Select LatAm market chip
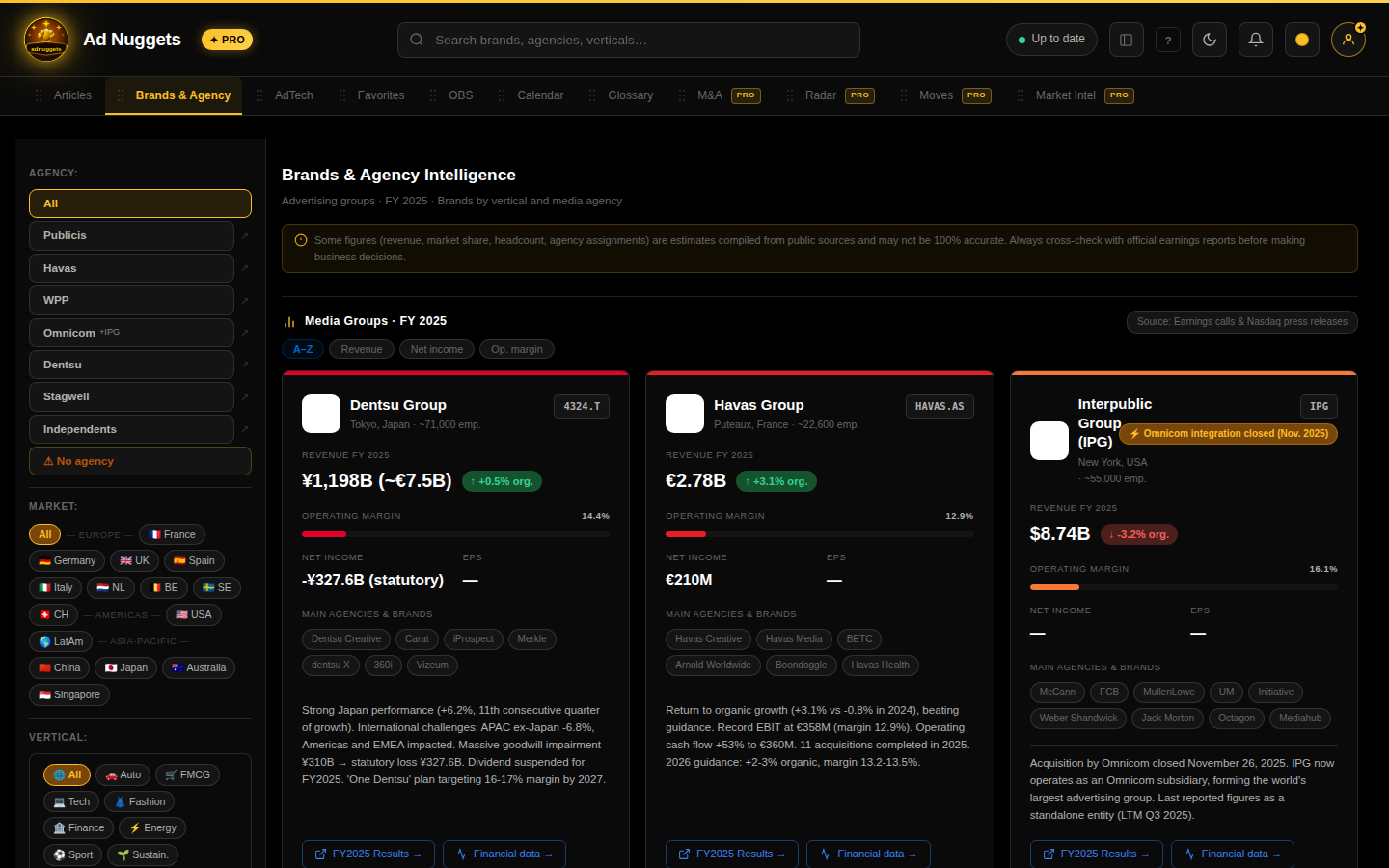The height and width of the screenshot is (868, 1389). point(61,641)
